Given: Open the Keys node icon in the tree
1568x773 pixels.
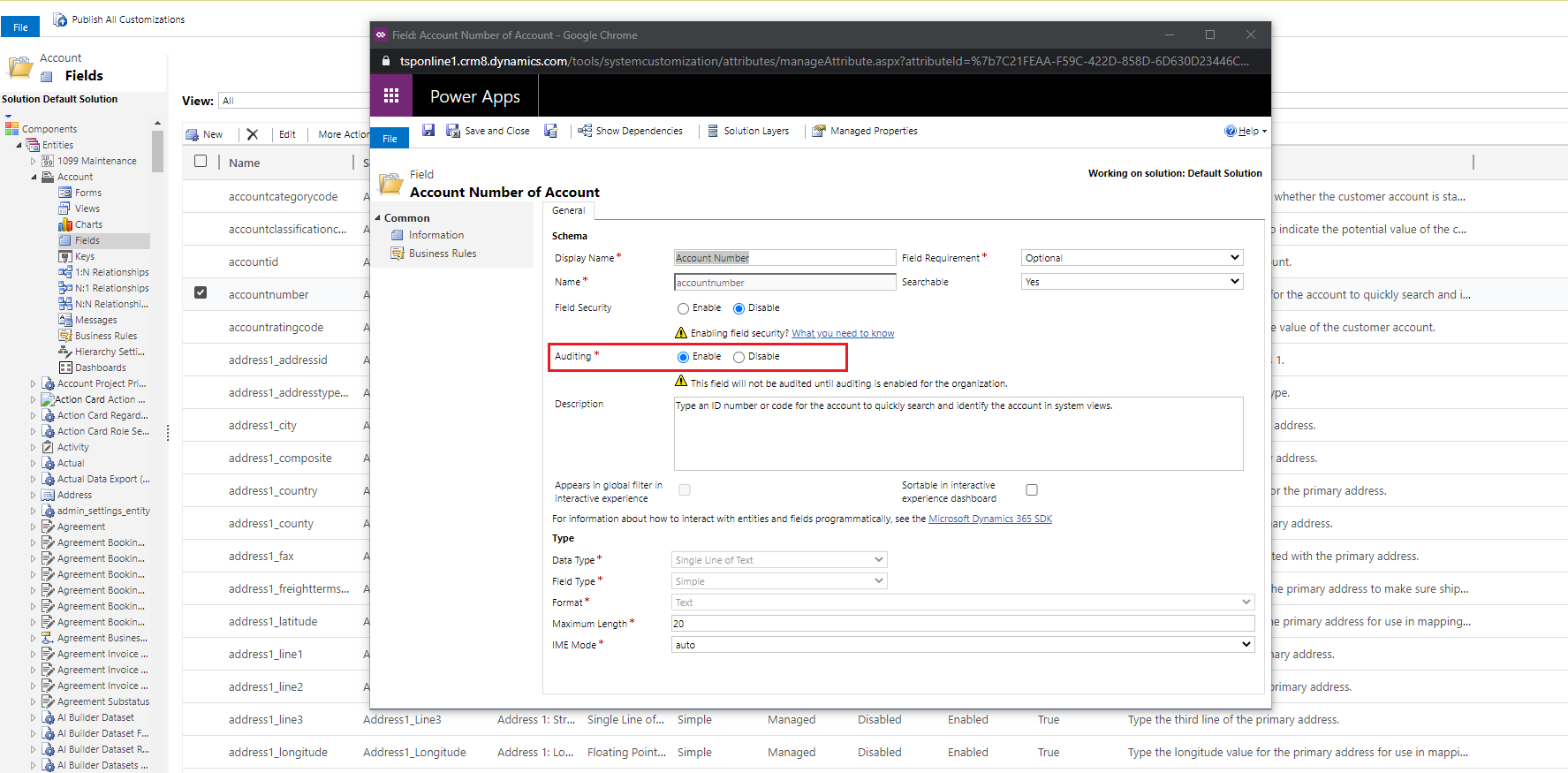Looking at the screenshot, I should [x=65, y=256].
